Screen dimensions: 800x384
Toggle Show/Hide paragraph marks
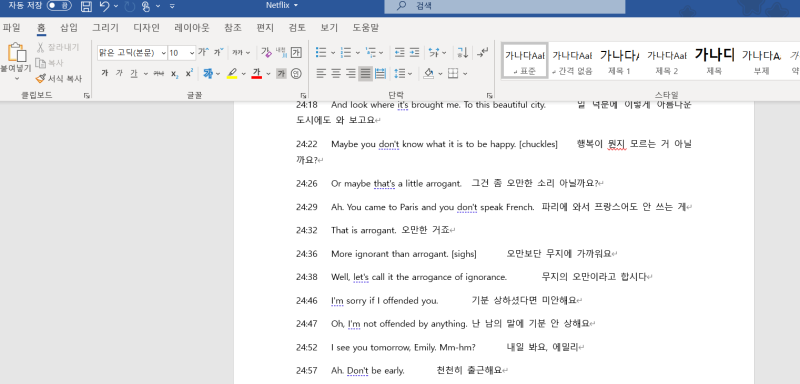click(483, 52)
